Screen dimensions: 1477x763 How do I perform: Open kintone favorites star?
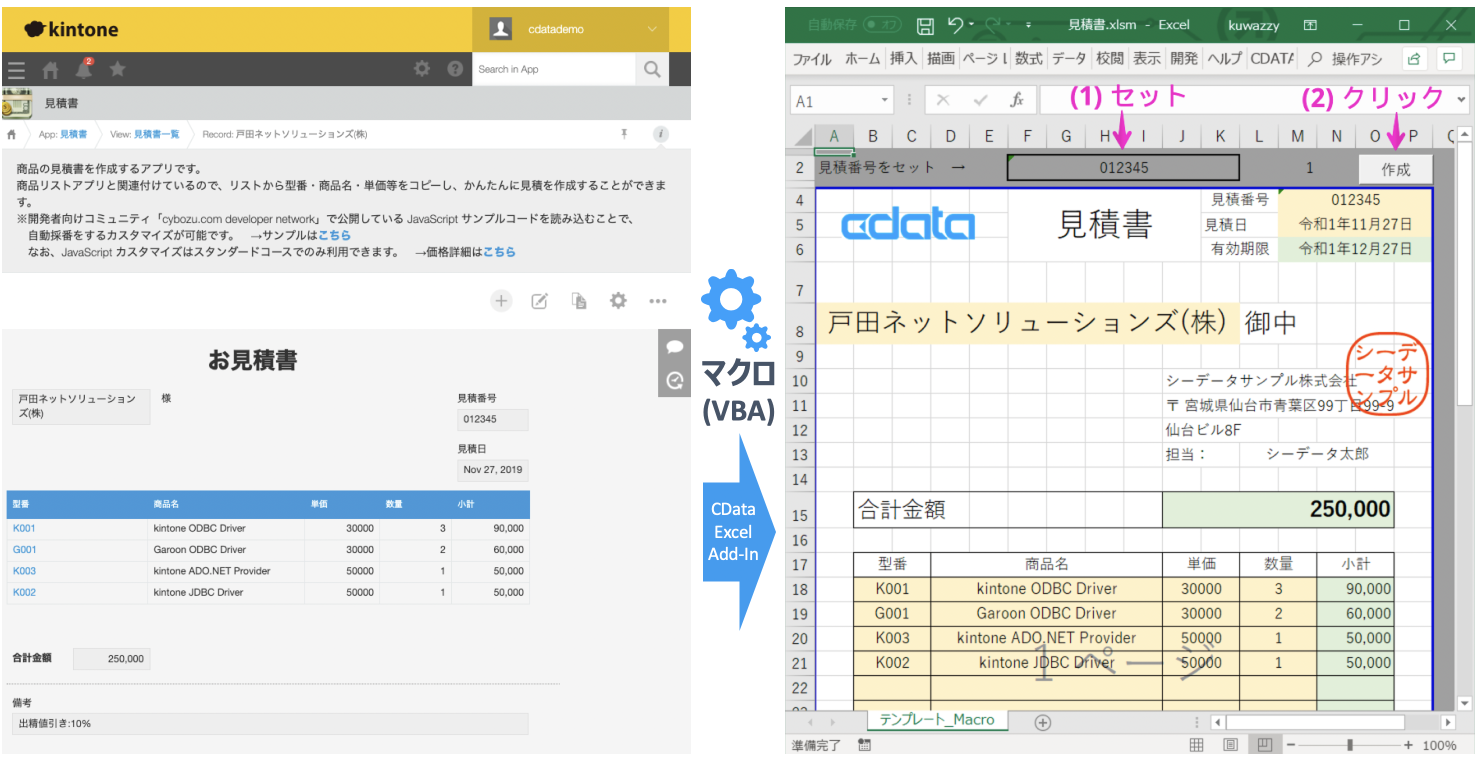pyautogui.click(x=117, y=69)
